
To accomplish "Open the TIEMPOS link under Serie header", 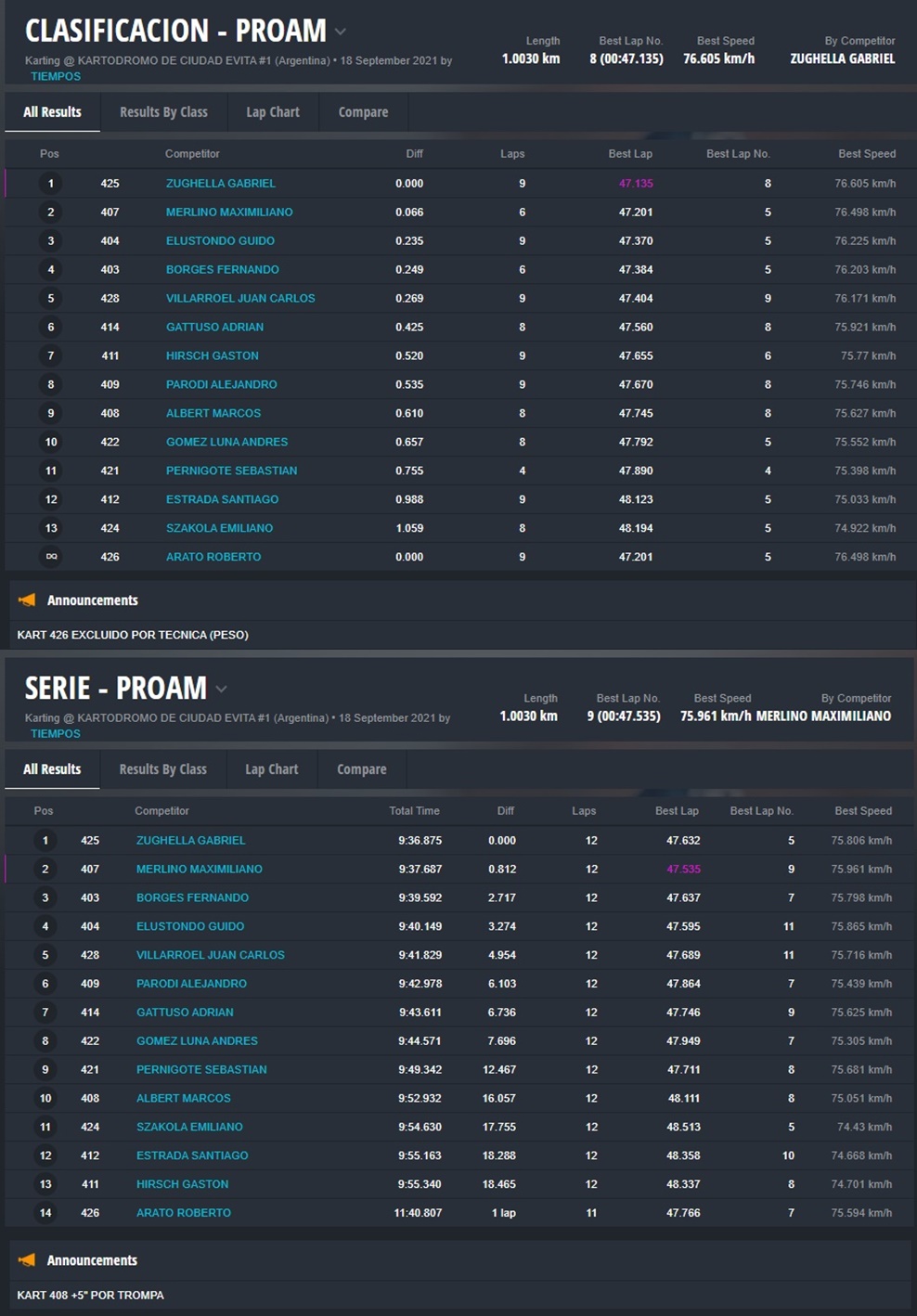I will pos(56,733).
